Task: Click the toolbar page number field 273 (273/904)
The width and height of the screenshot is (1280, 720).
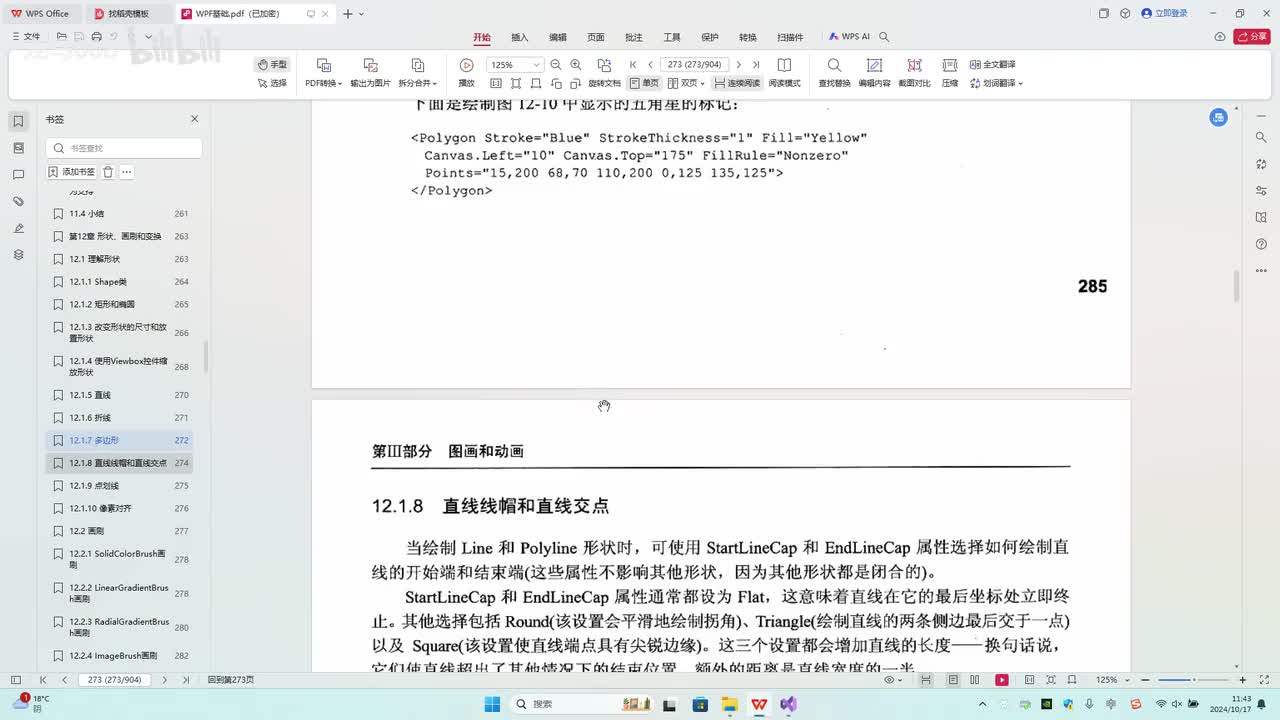Action: tap(695, 65)
